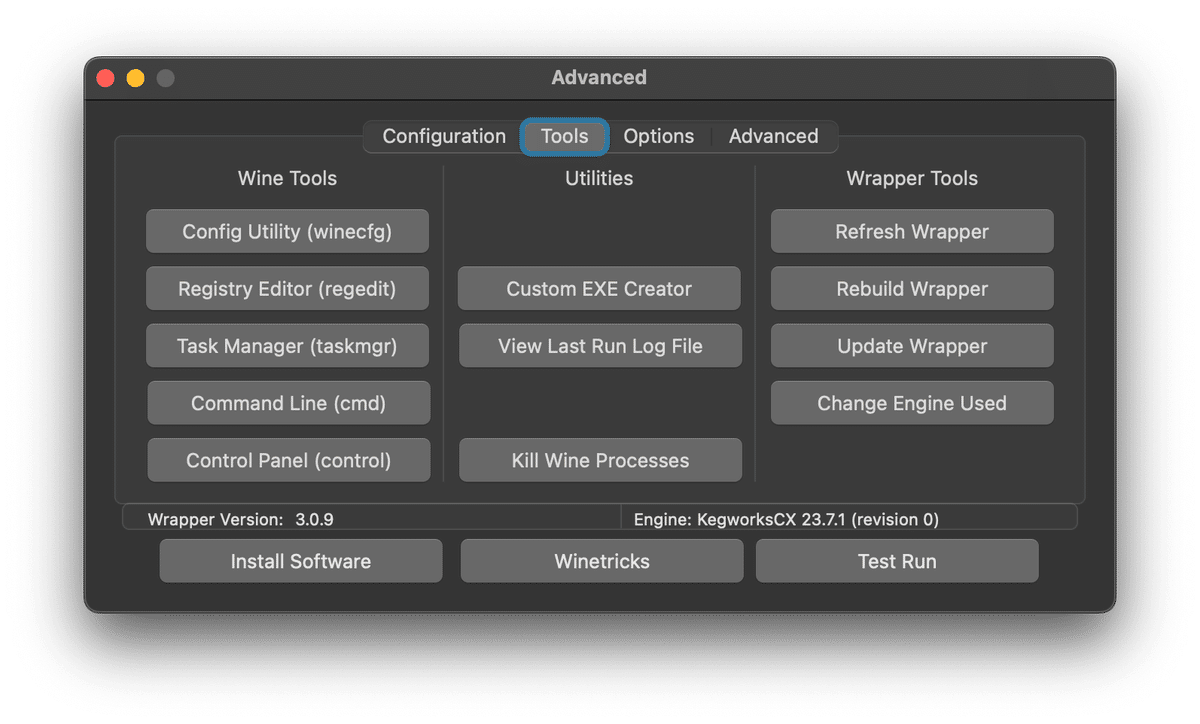The width and height of the screenshot is (1200, 724).
Task: Select the Tools tab
Action: point(565,136)
